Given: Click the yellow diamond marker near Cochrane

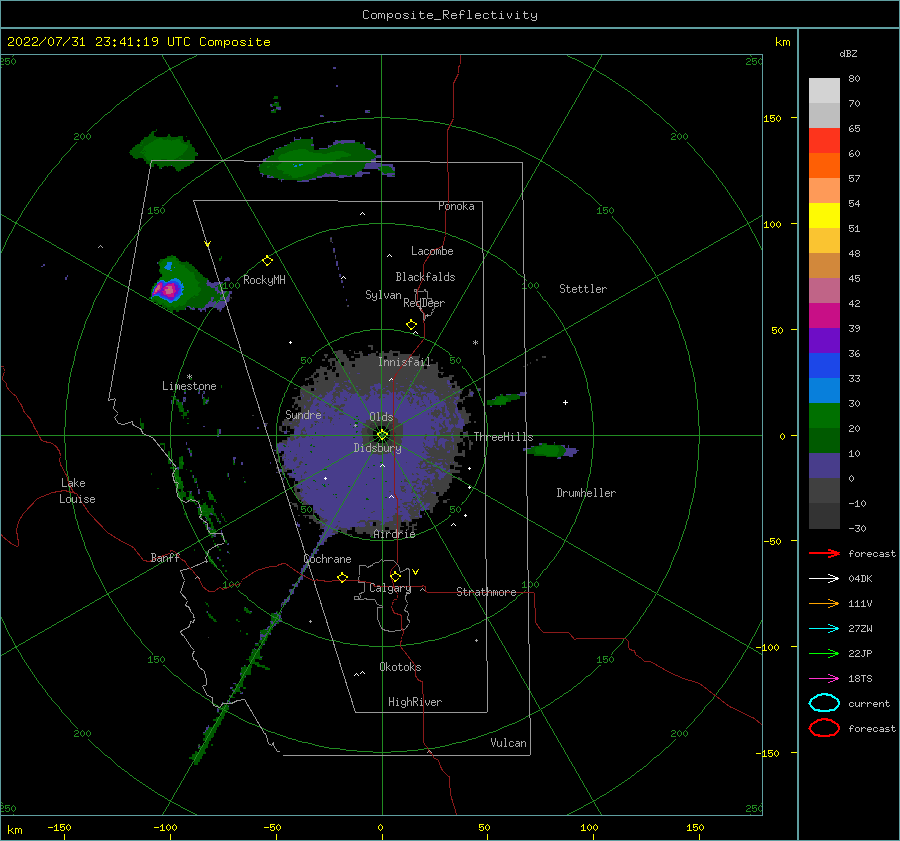Looking at the screenshot, I should tap(342, 577).
